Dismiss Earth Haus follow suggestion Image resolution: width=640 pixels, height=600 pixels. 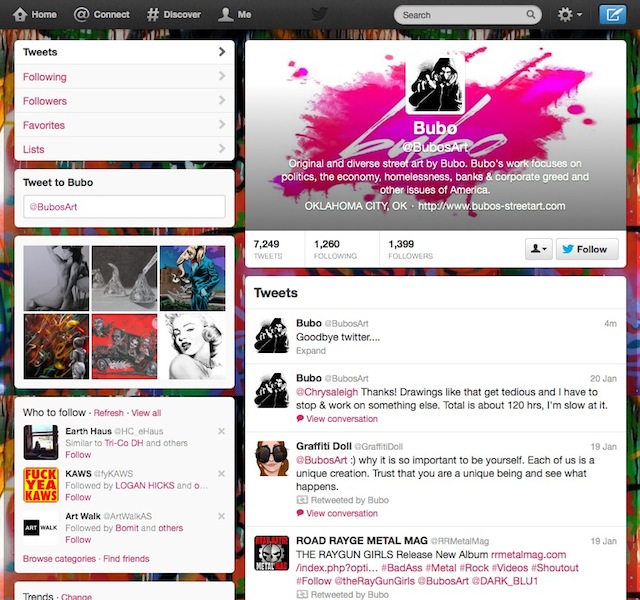click(221, 431)
